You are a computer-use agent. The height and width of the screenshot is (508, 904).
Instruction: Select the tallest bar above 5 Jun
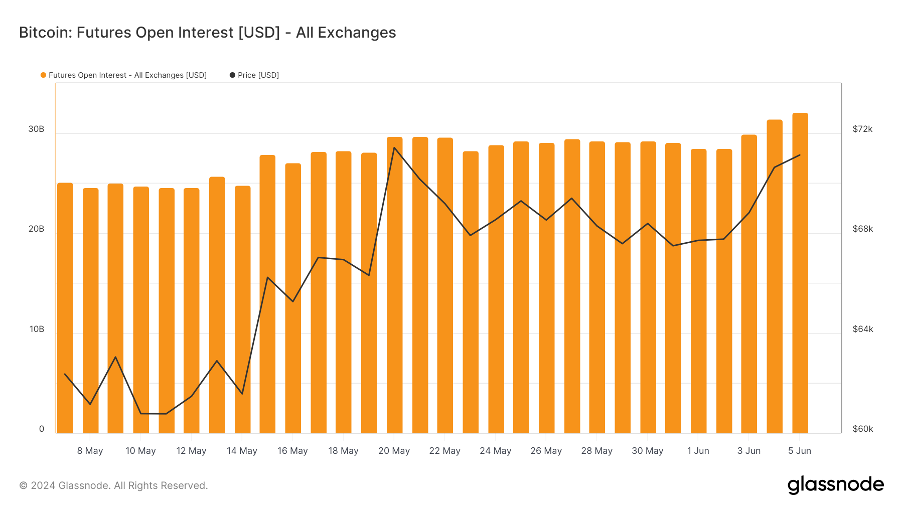(x=800, y=272)
